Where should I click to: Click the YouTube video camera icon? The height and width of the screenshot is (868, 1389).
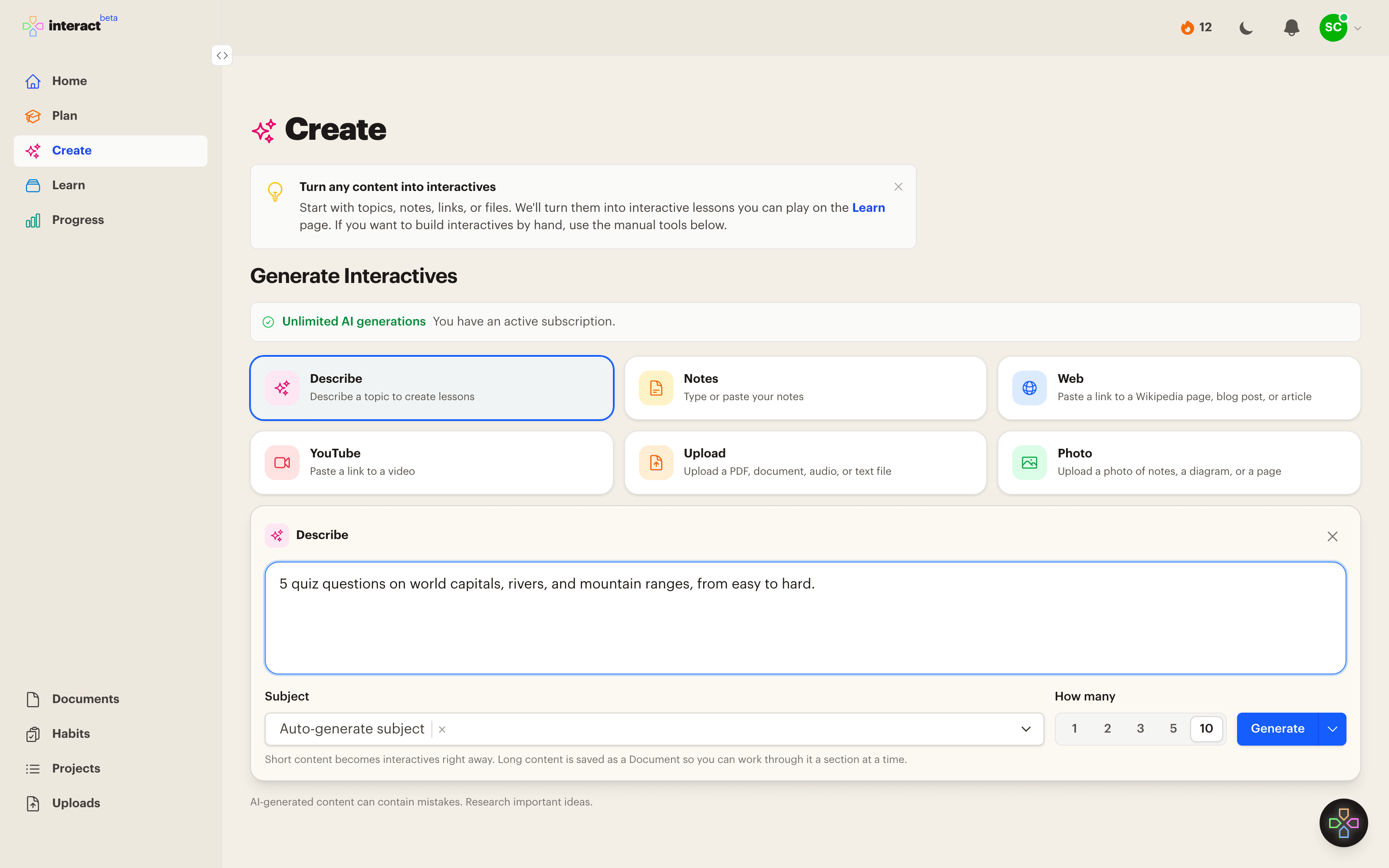(283, 463)
